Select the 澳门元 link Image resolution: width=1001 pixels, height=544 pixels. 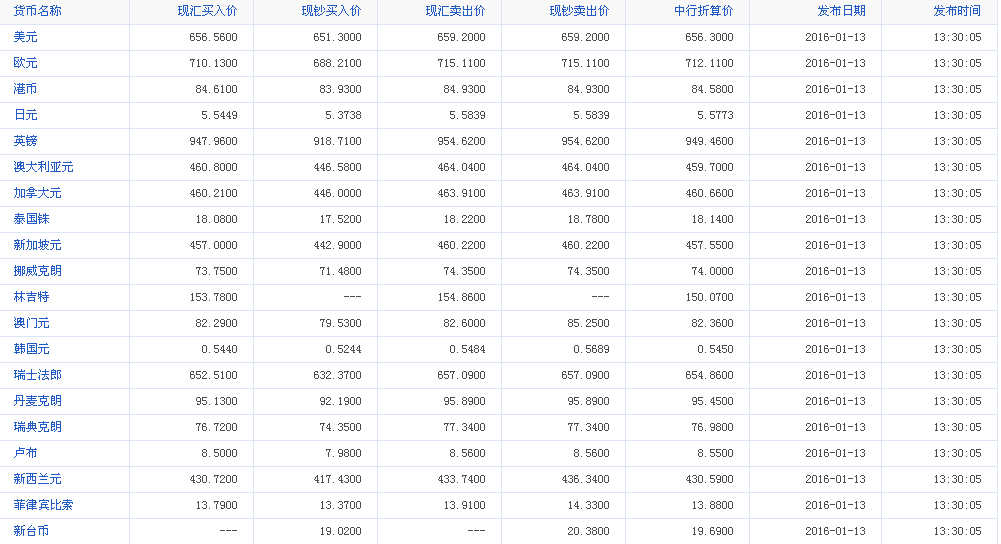coord(31,323)
